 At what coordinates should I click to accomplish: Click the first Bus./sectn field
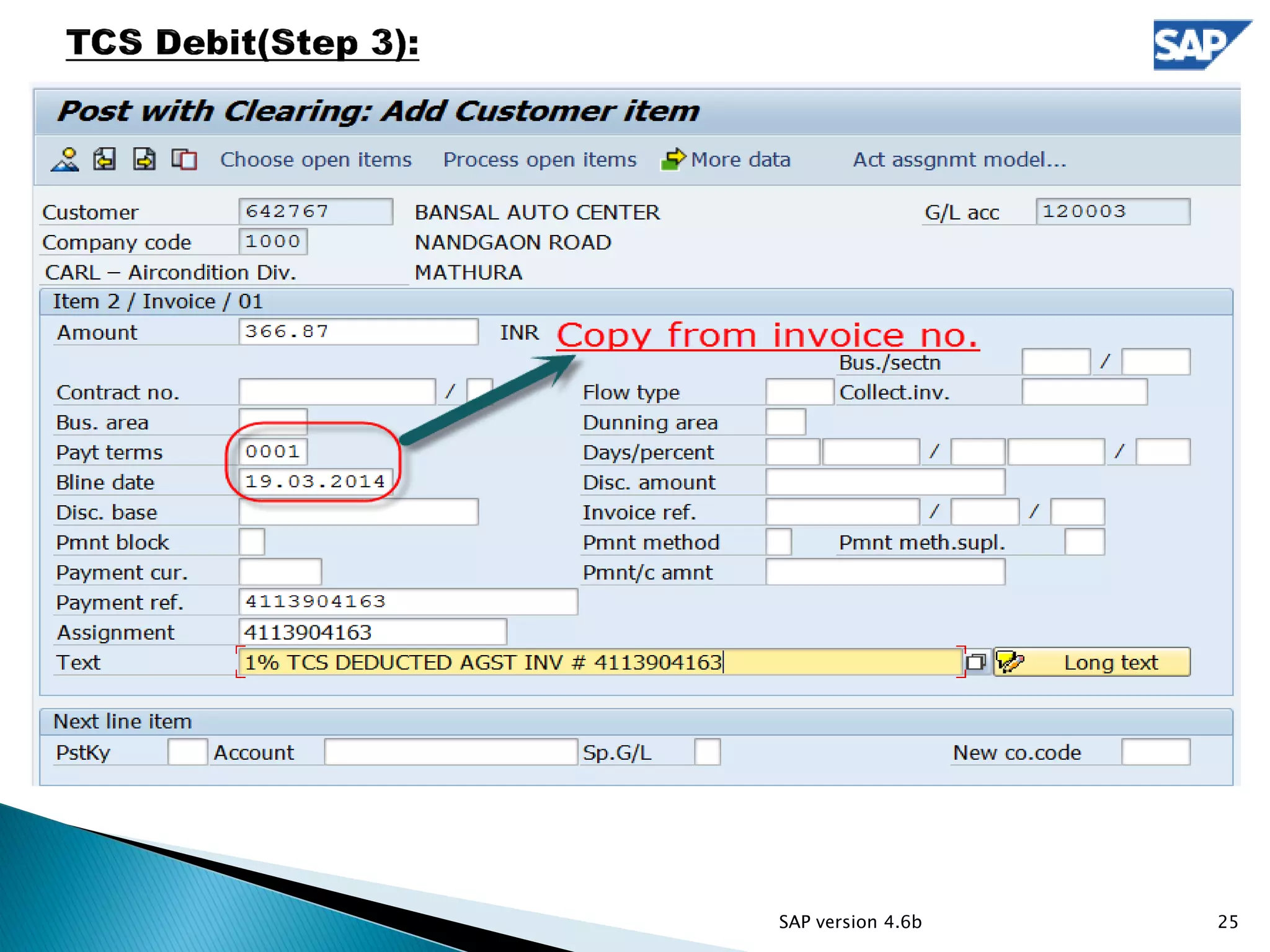(x=1056, y=362)
